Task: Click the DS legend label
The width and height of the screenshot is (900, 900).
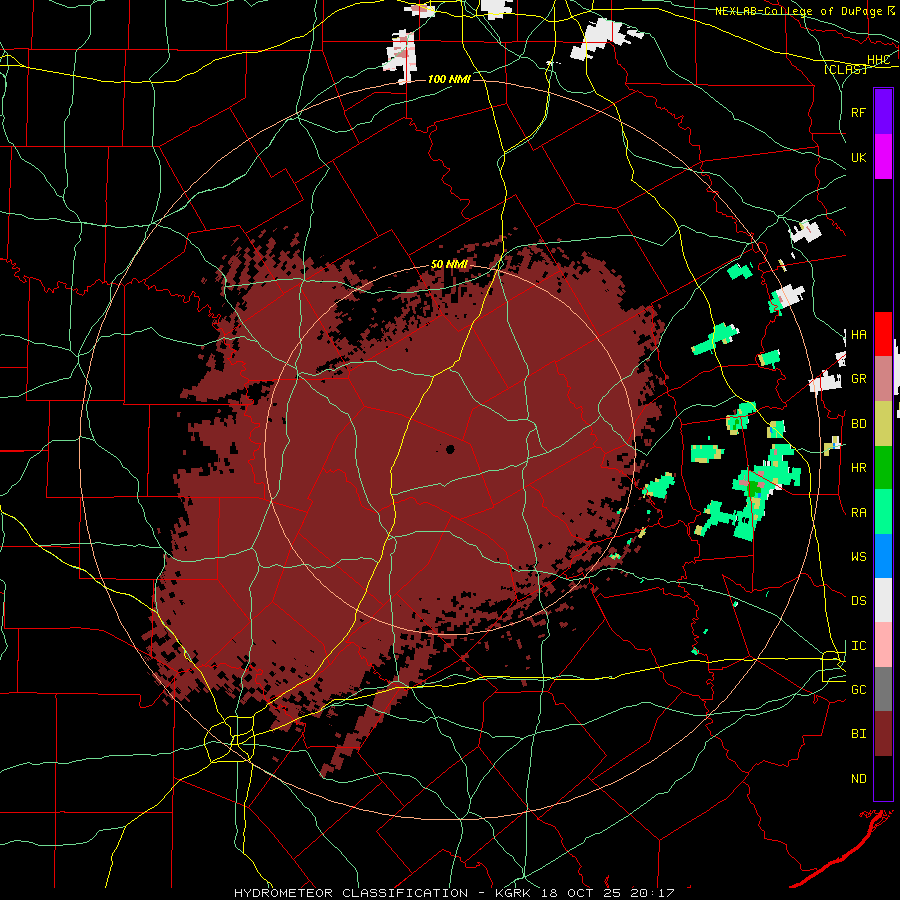Action: coord(858,601)
